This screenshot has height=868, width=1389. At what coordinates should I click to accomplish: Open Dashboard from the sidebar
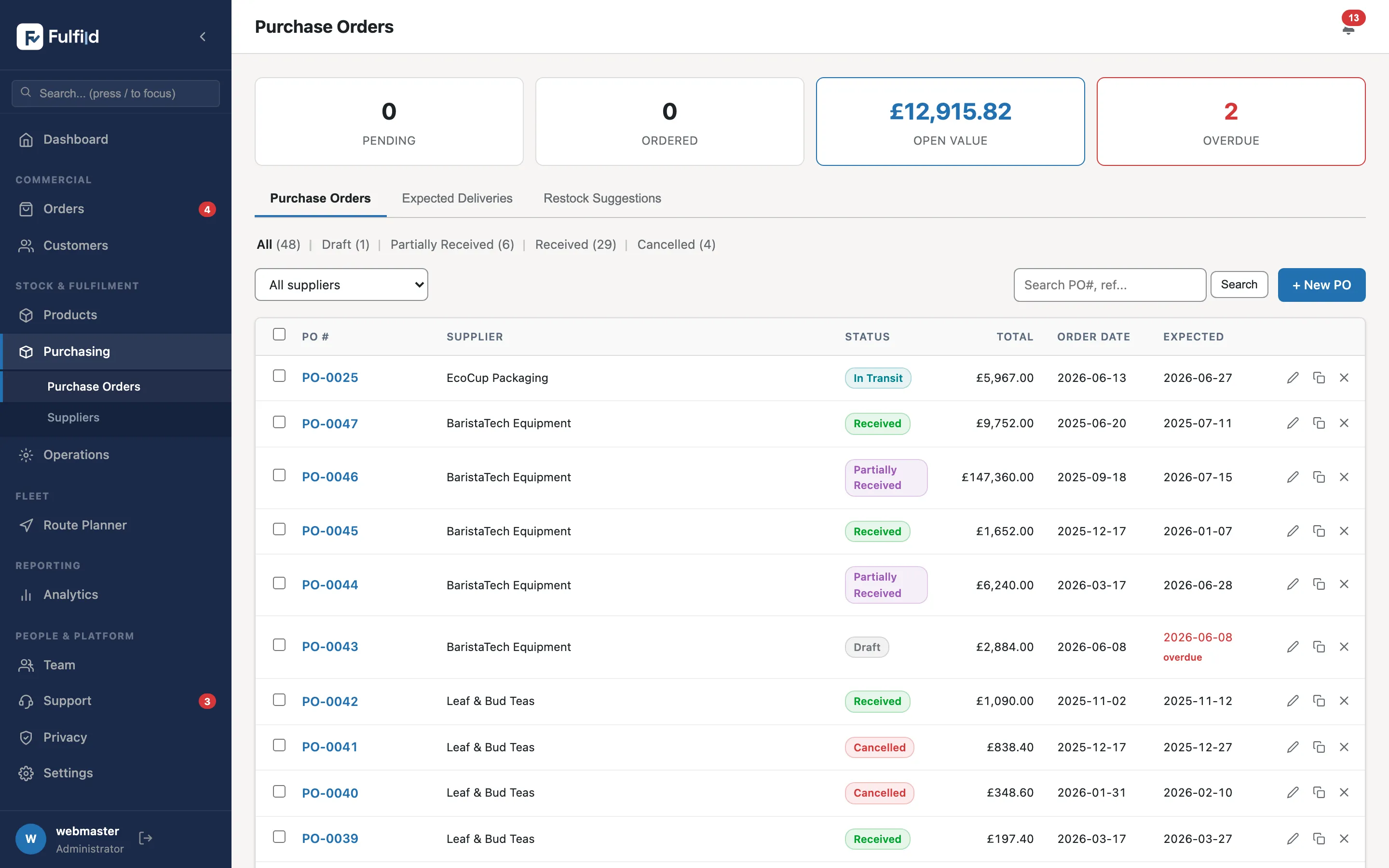click(115, 139)
